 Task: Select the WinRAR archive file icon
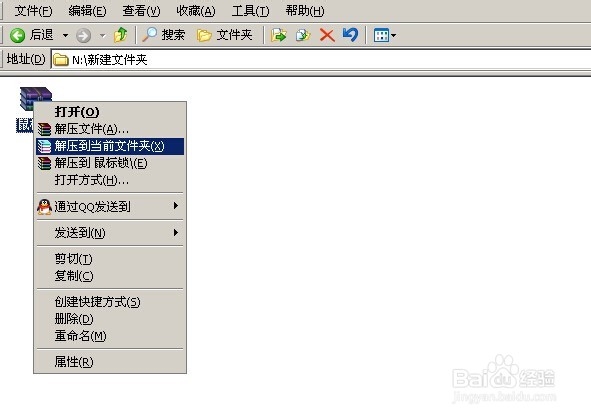pyautogui.click(x=35, y=98)
